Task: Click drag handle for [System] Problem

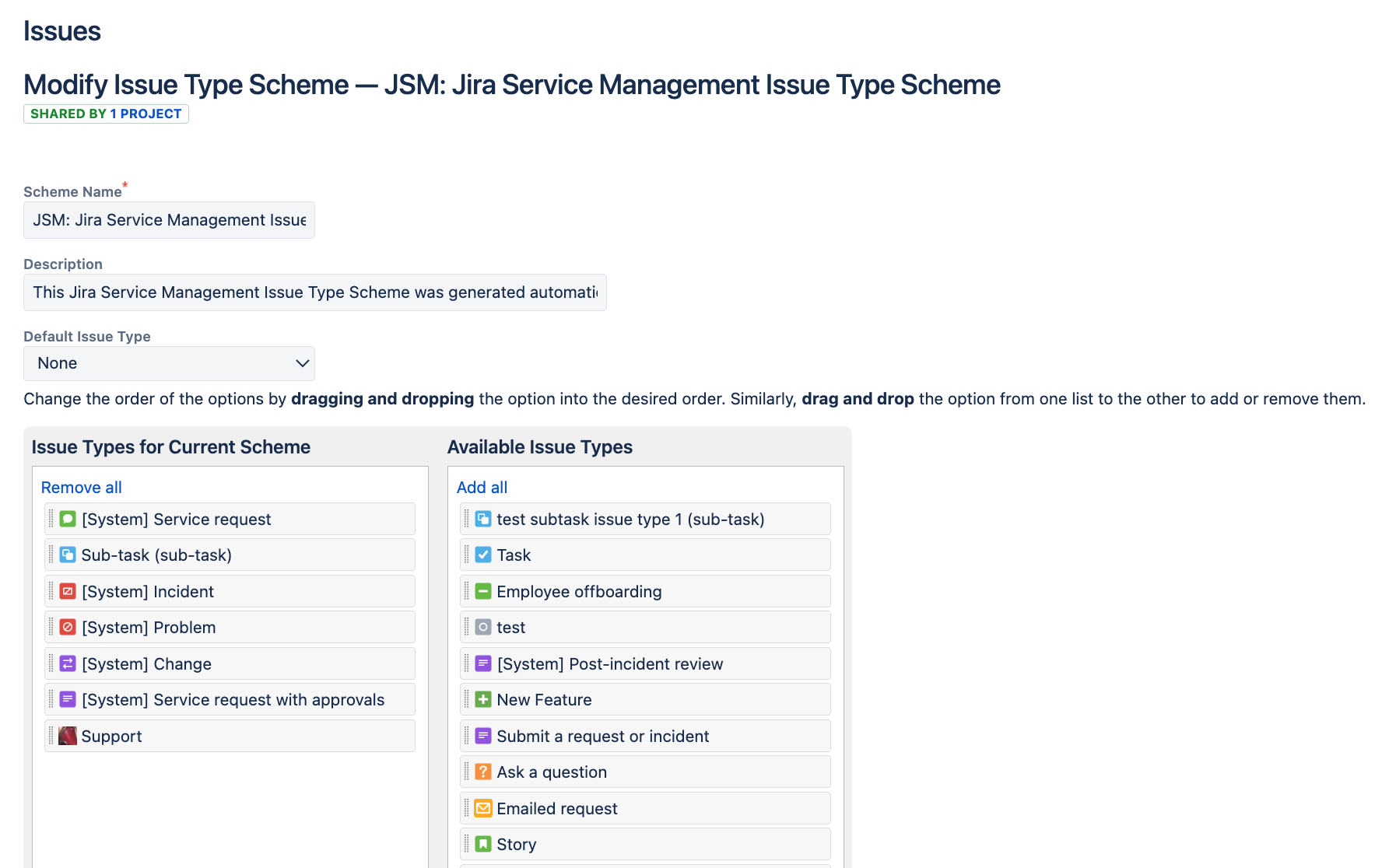Action: 51,627
